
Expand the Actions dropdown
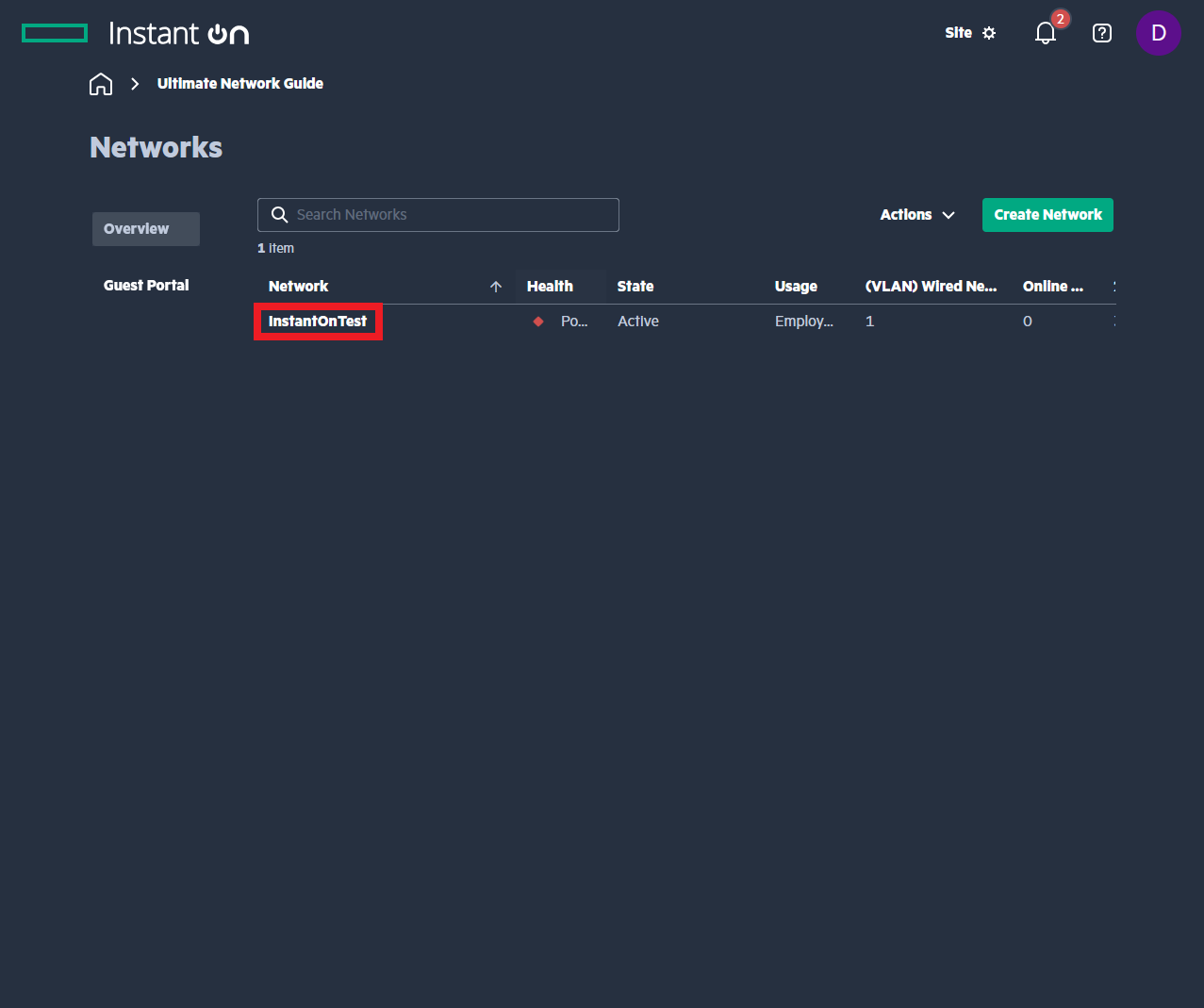click(x=917, y=215)
